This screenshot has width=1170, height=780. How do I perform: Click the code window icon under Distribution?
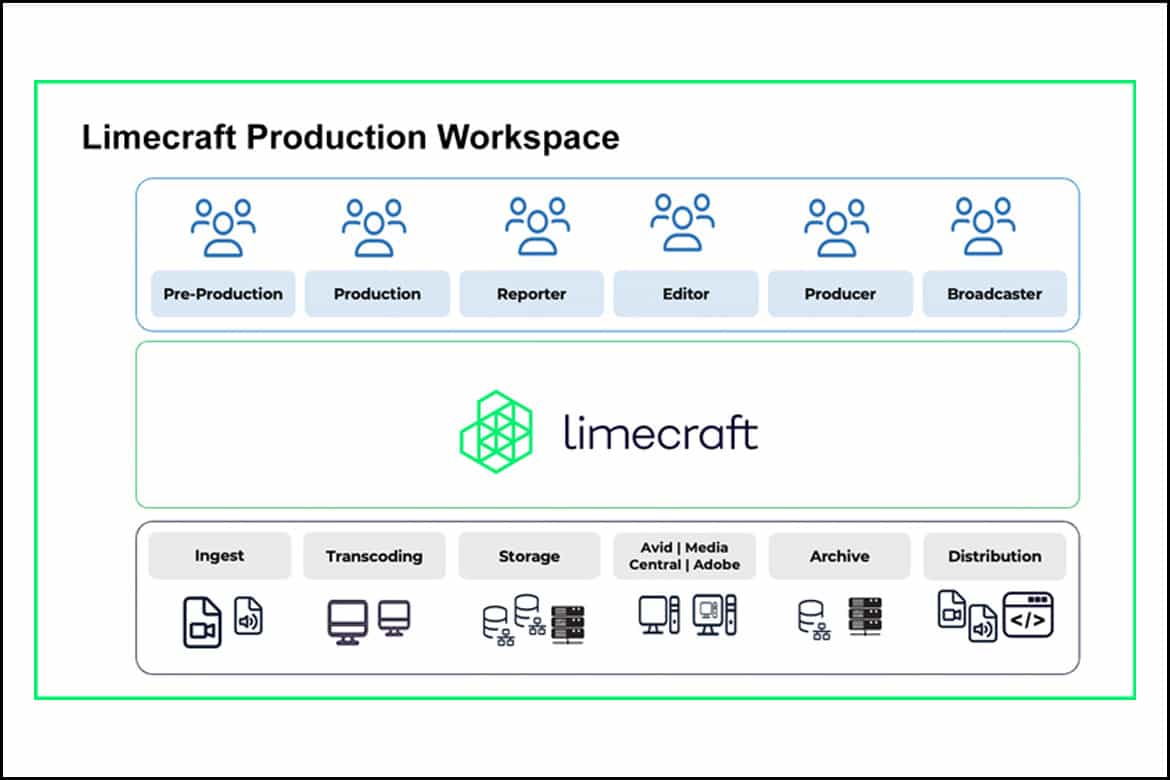1028,615
